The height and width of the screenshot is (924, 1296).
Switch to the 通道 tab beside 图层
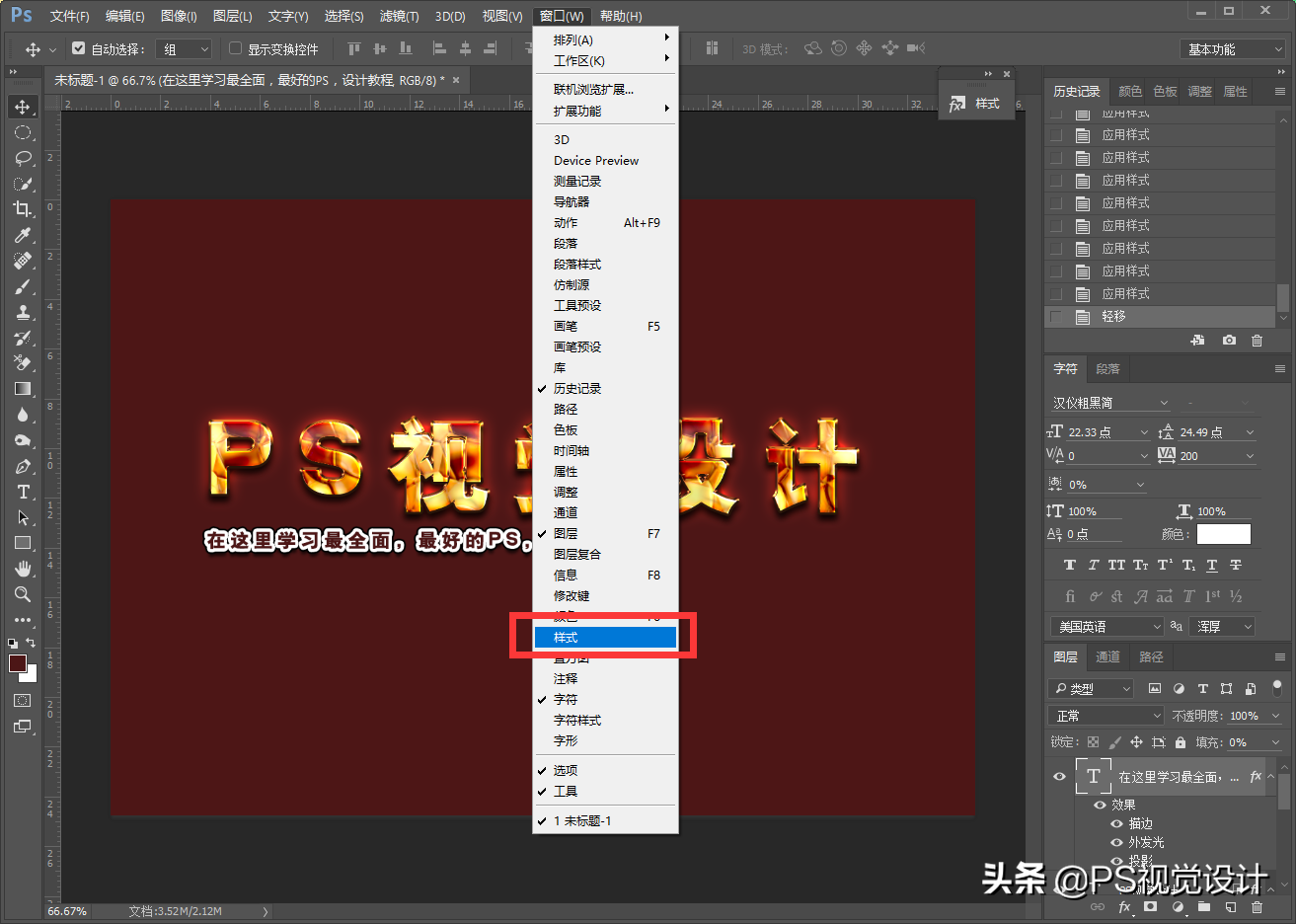click(x=1107, y=656)
